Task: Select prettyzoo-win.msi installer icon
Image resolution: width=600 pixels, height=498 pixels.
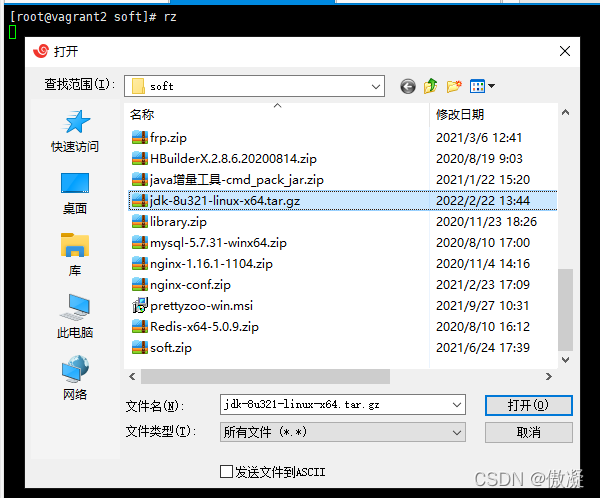Action: tap(140, 305)
